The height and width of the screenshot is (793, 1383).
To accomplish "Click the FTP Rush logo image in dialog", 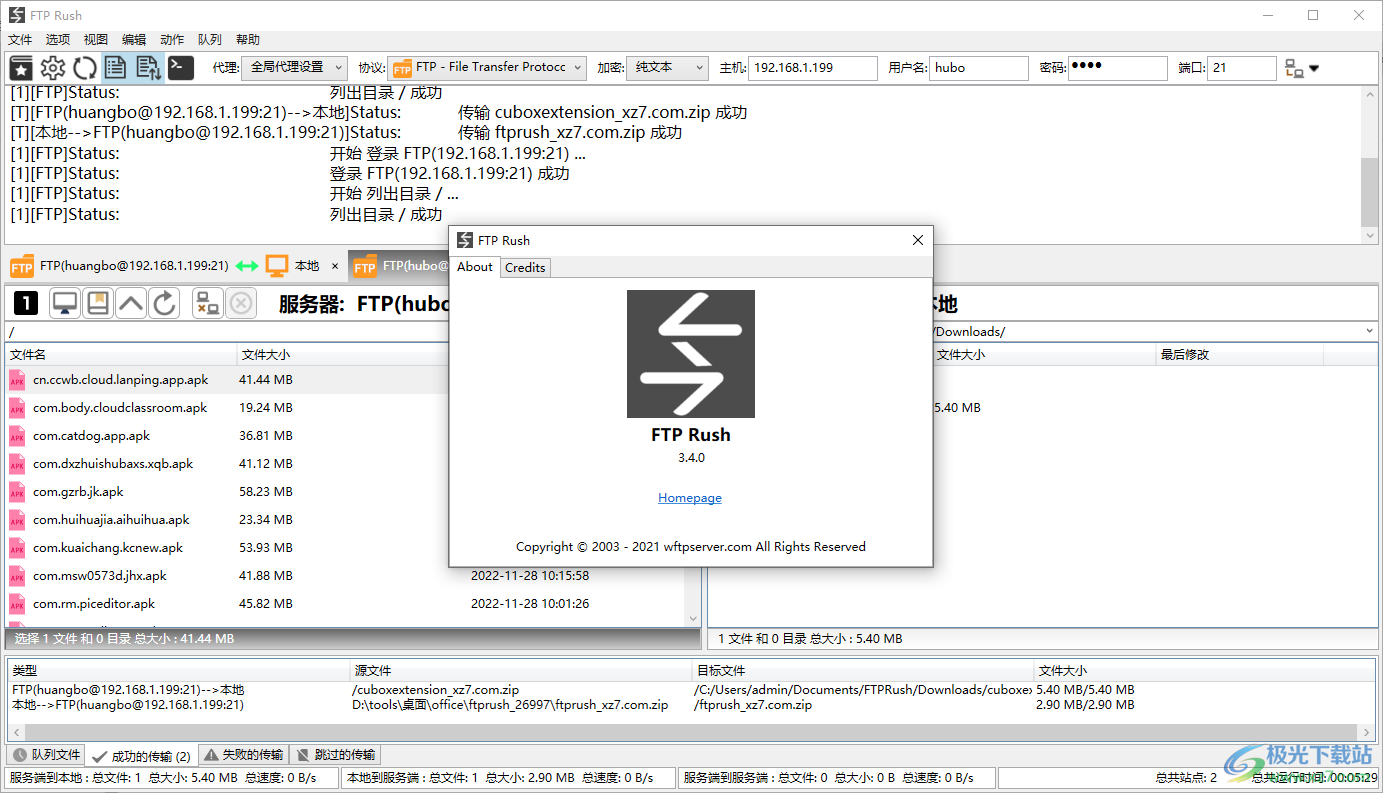I will pos(691,354).
